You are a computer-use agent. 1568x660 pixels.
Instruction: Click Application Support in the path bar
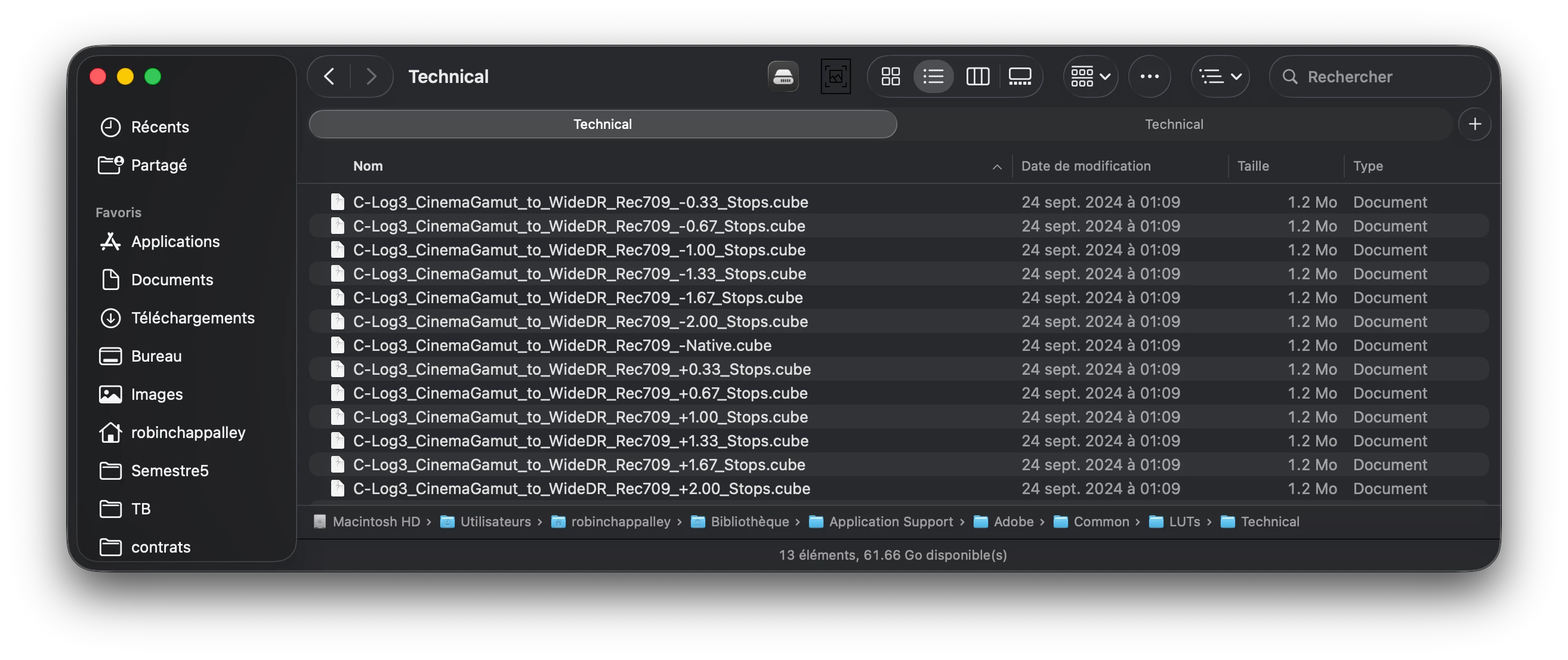tap(881, 522)
